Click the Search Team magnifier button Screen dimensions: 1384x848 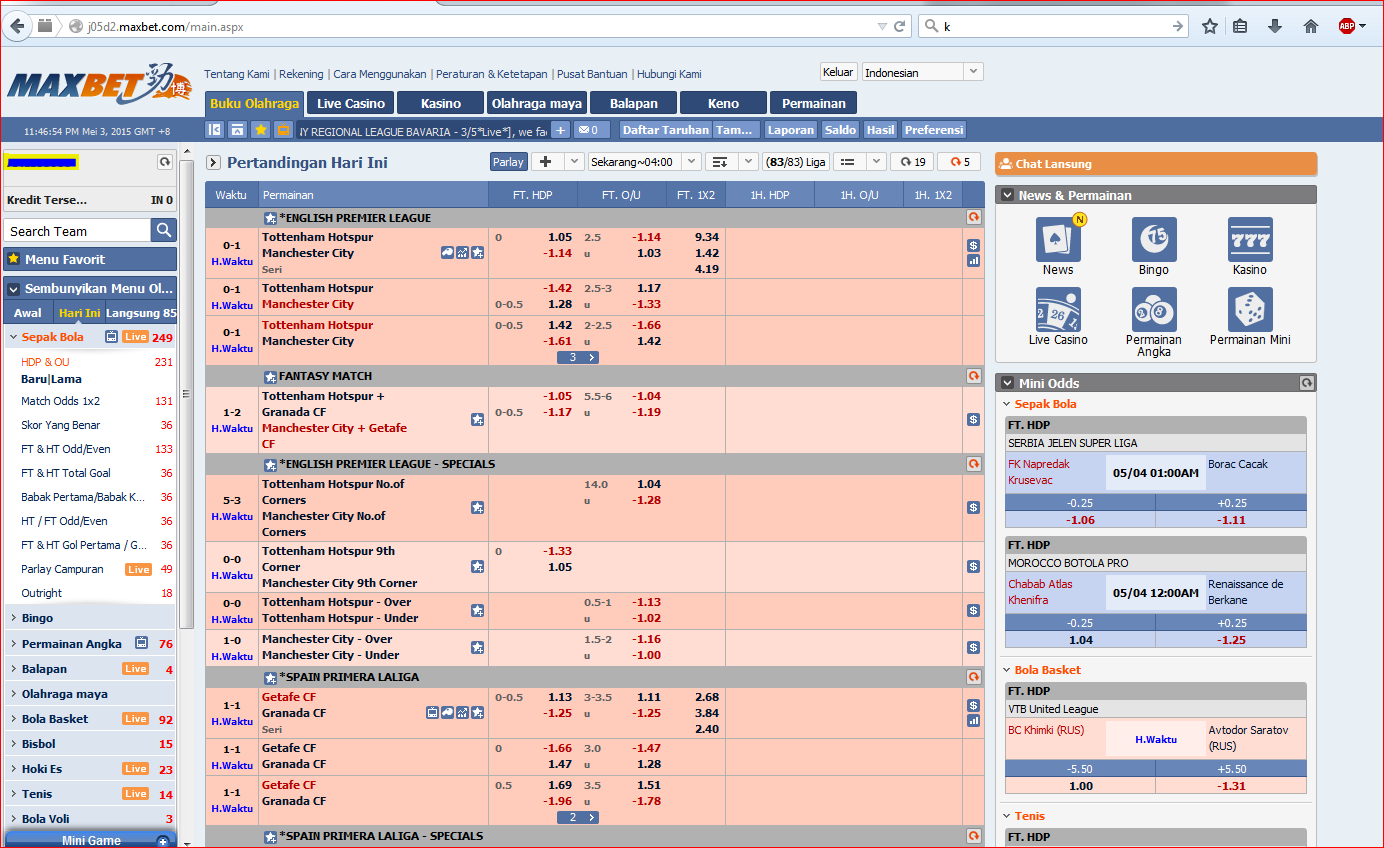click(x=164, y=231)
